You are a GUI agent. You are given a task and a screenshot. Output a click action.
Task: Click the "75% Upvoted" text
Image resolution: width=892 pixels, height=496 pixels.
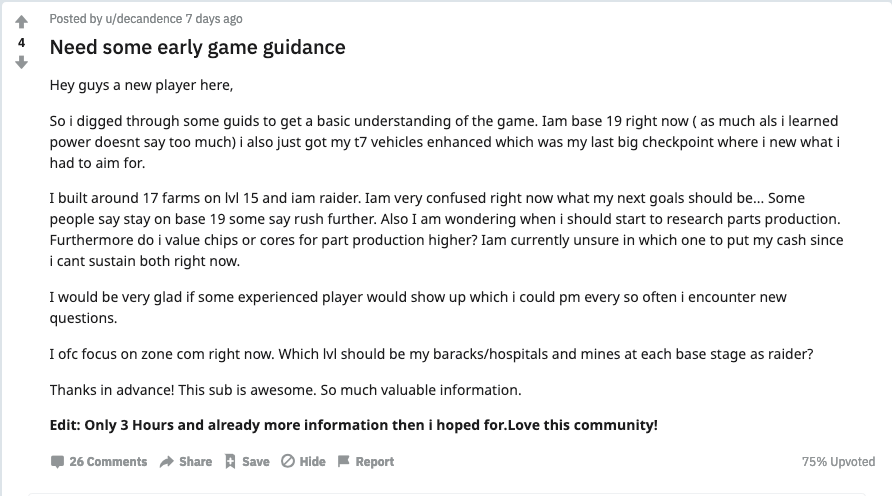pos(838,462)
